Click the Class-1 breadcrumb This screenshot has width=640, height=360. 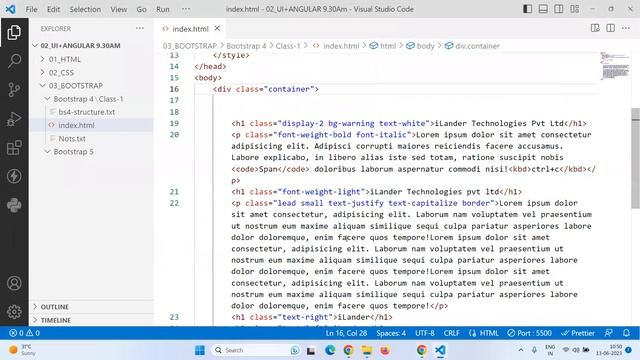(288, 46)
